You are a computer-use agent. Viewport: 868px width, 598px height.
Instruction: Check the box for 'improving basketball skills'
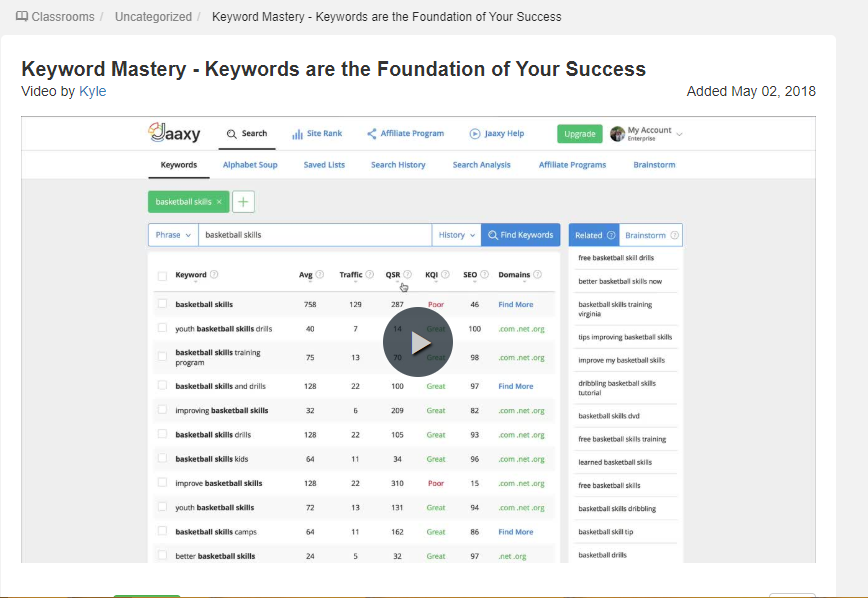[162, 410]
